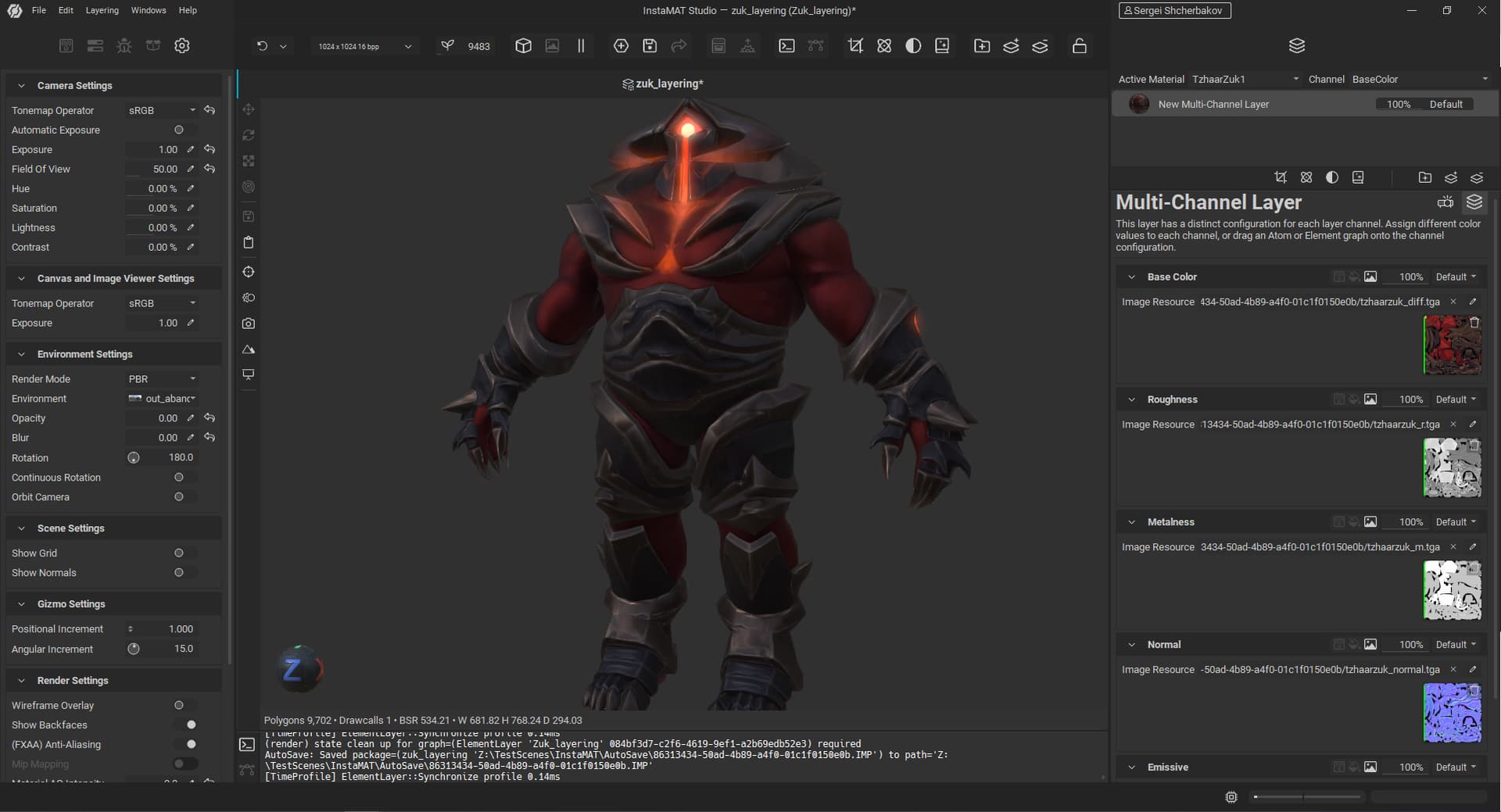1501x812 pixels.
Task: Enable the Show Grid toggle
Action: click(184, 553)
